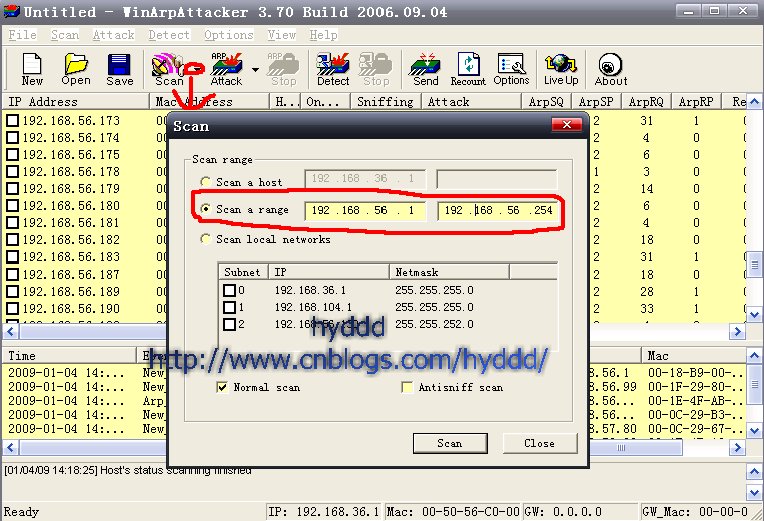Enable the Antisniff scan checkbox
Image resolution: width=764 pixels, height=521 pixels.
click(407, 387)
